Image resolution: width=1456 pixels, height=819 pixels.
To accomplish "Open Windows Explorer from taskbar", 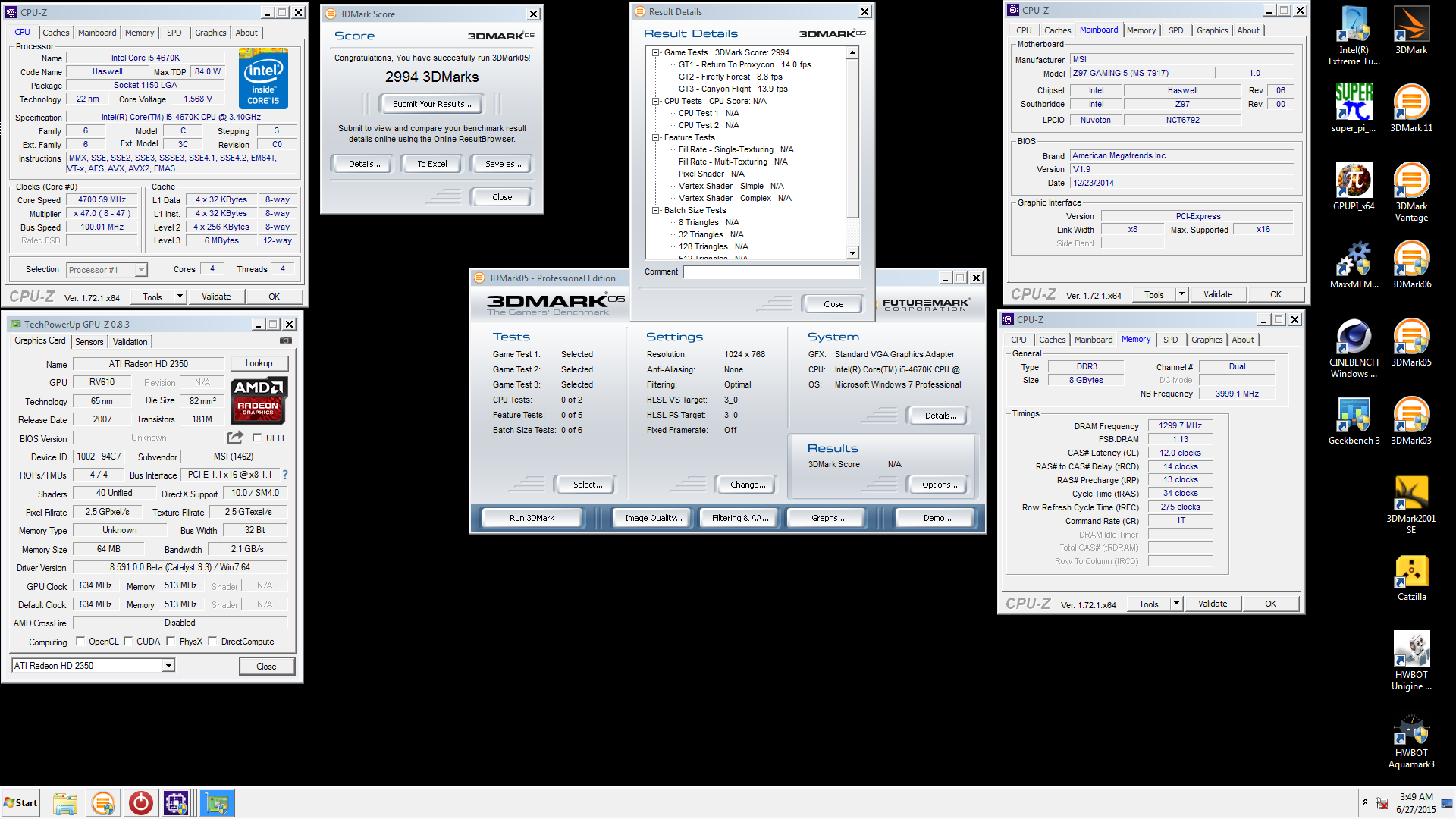I will click(x=65, y=803).
